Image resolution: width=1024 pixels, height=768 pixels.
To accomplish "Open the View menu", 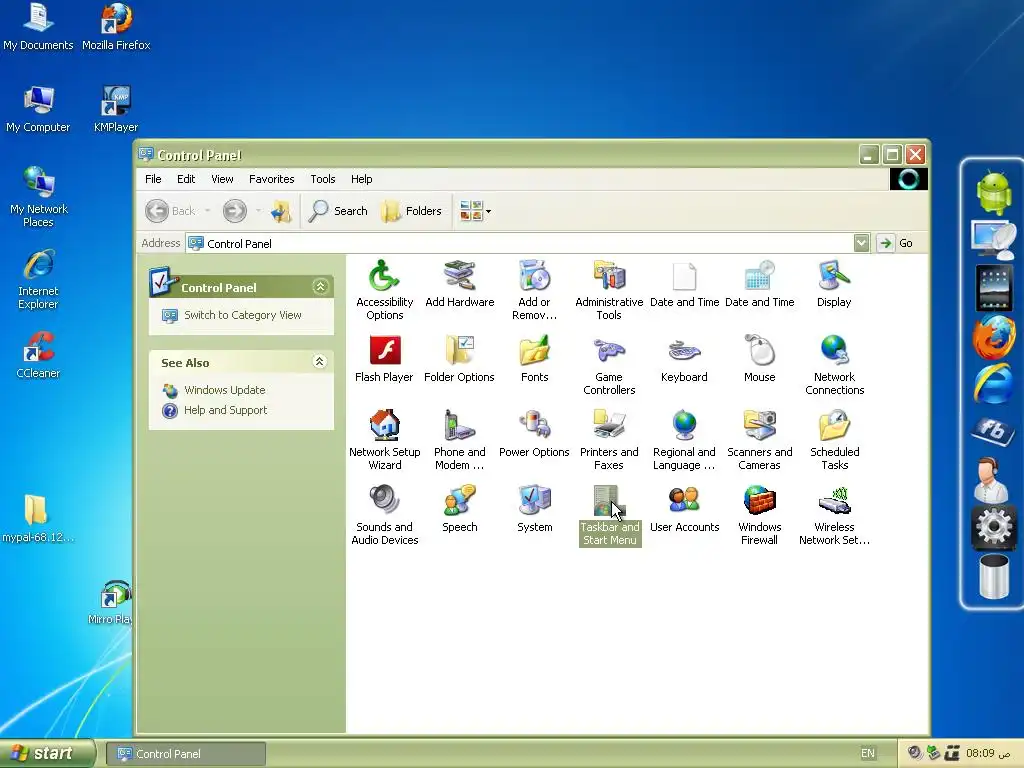I will pos(222,179).
